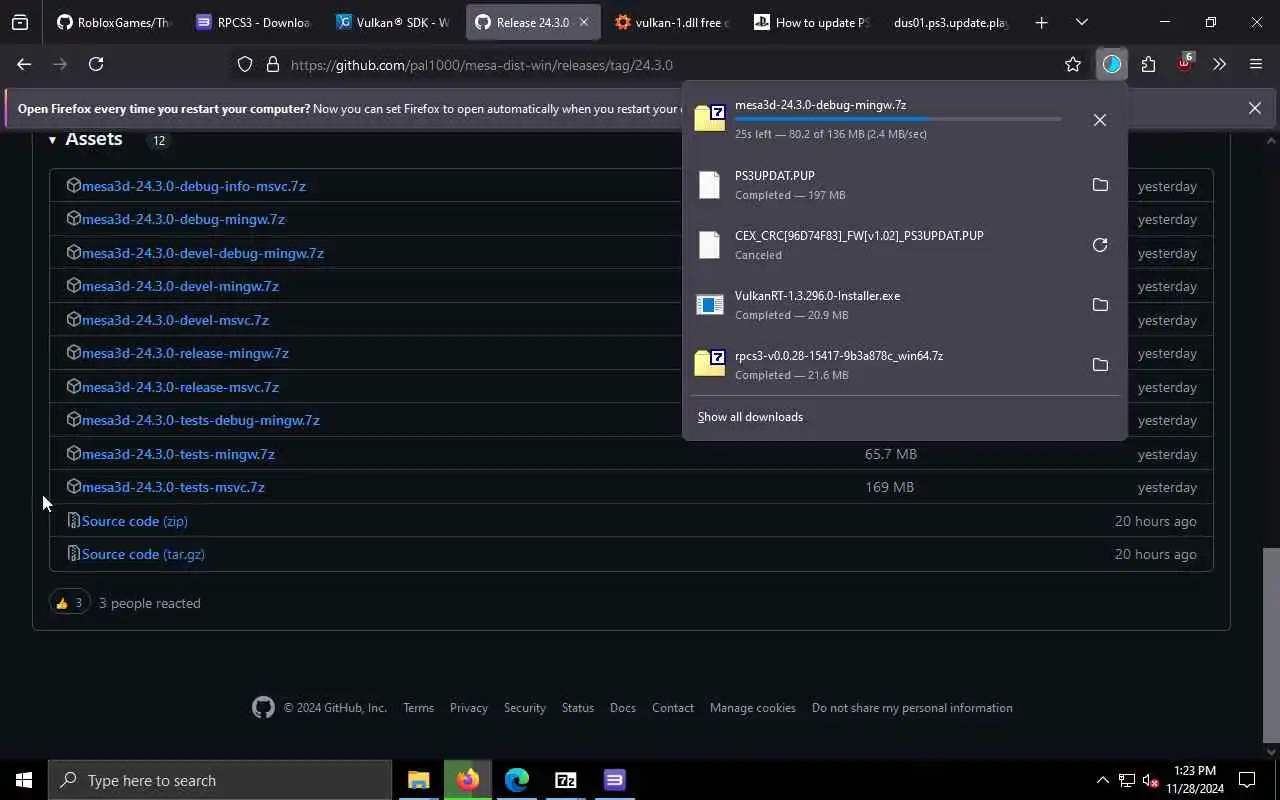1280x800 pixels.
Task: Show more toolbar tools chevron
Action: click(x=1220, y=64)
